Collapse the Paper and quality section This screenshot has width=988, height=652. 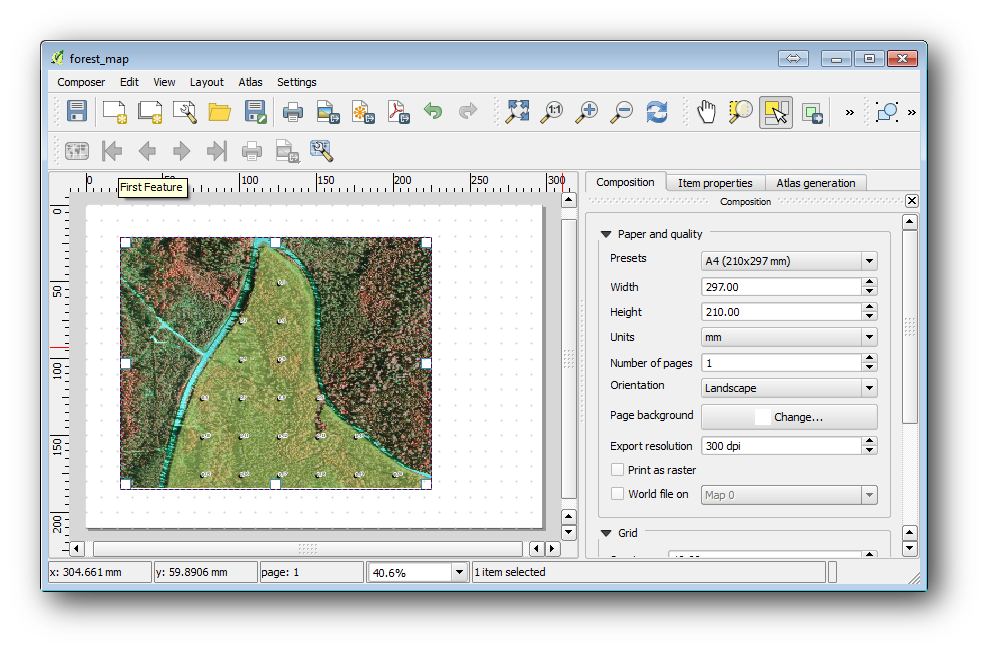pyautogui.click(x=606, y=234)
